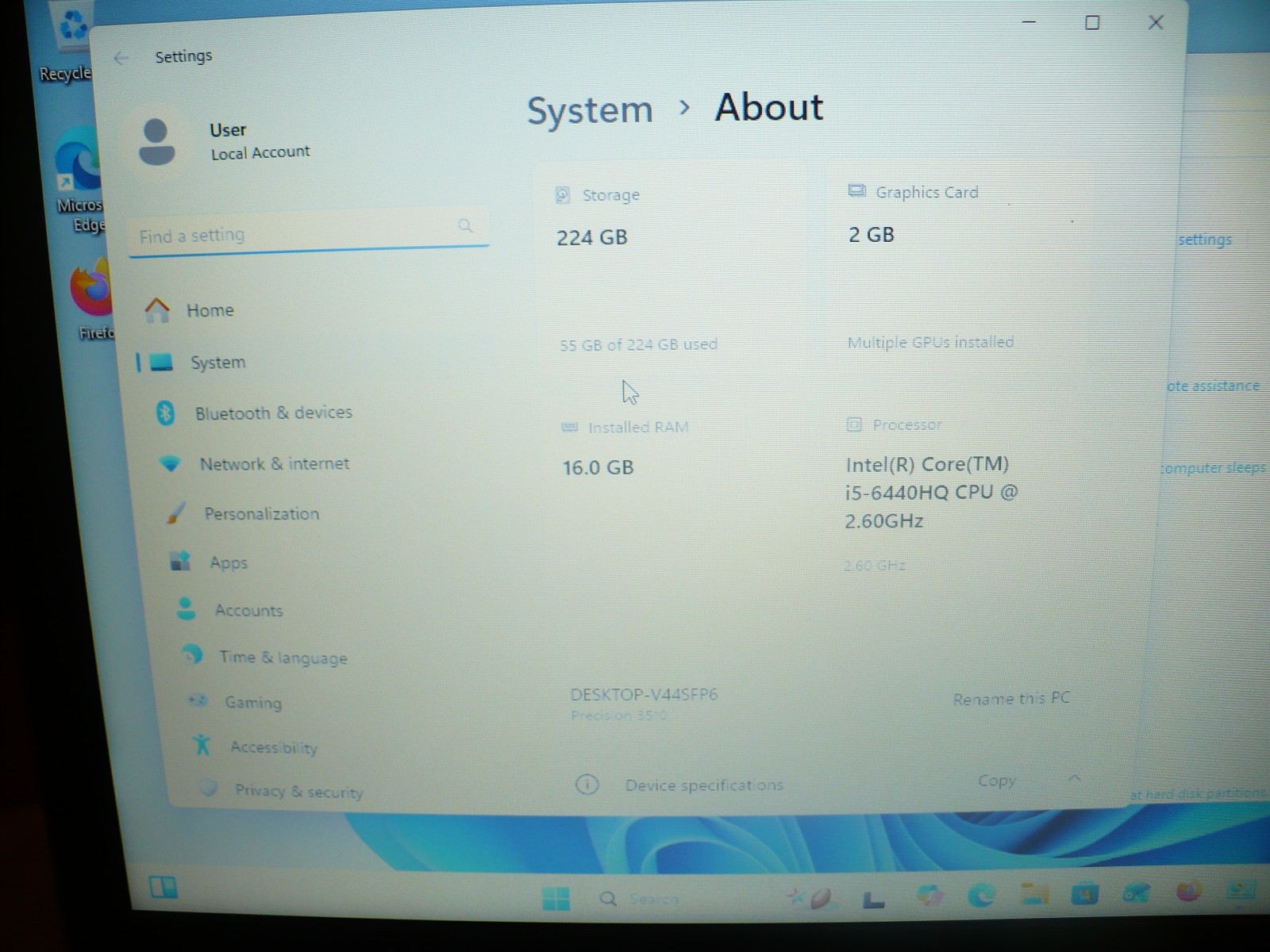Click the Installed RAM card
Viewport: 1270px width, 952px height.
coord(675,500)
